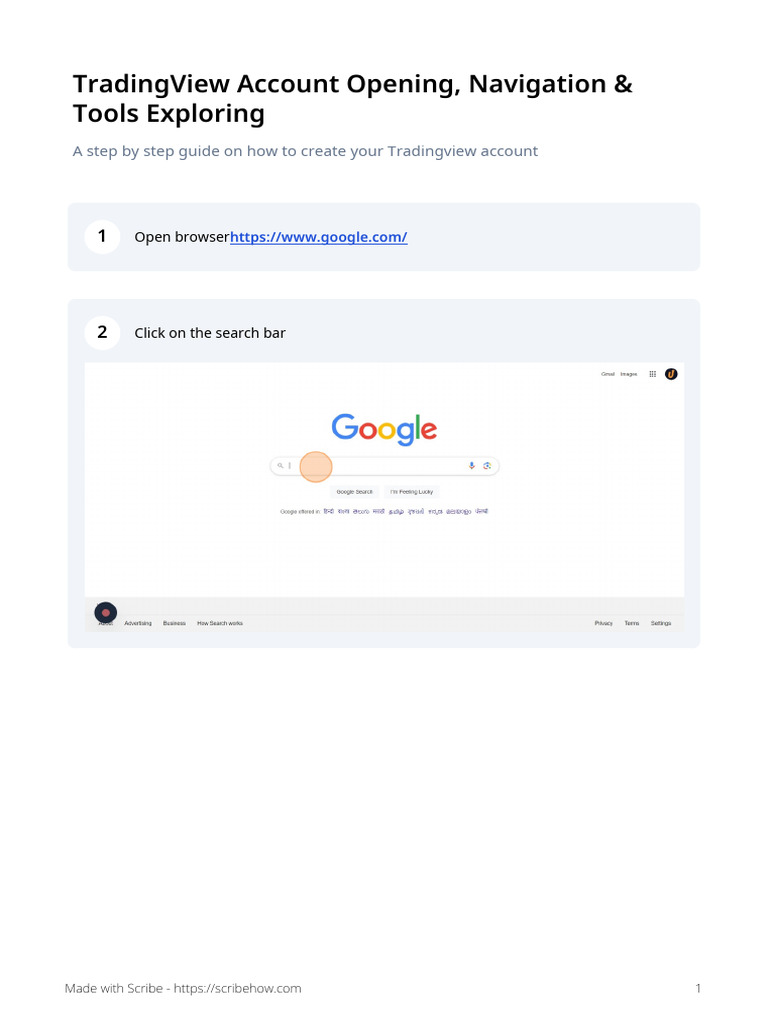768x1024 pixels.
Task: Open the Settings footer menu
Action: click(x=661, y=623)
